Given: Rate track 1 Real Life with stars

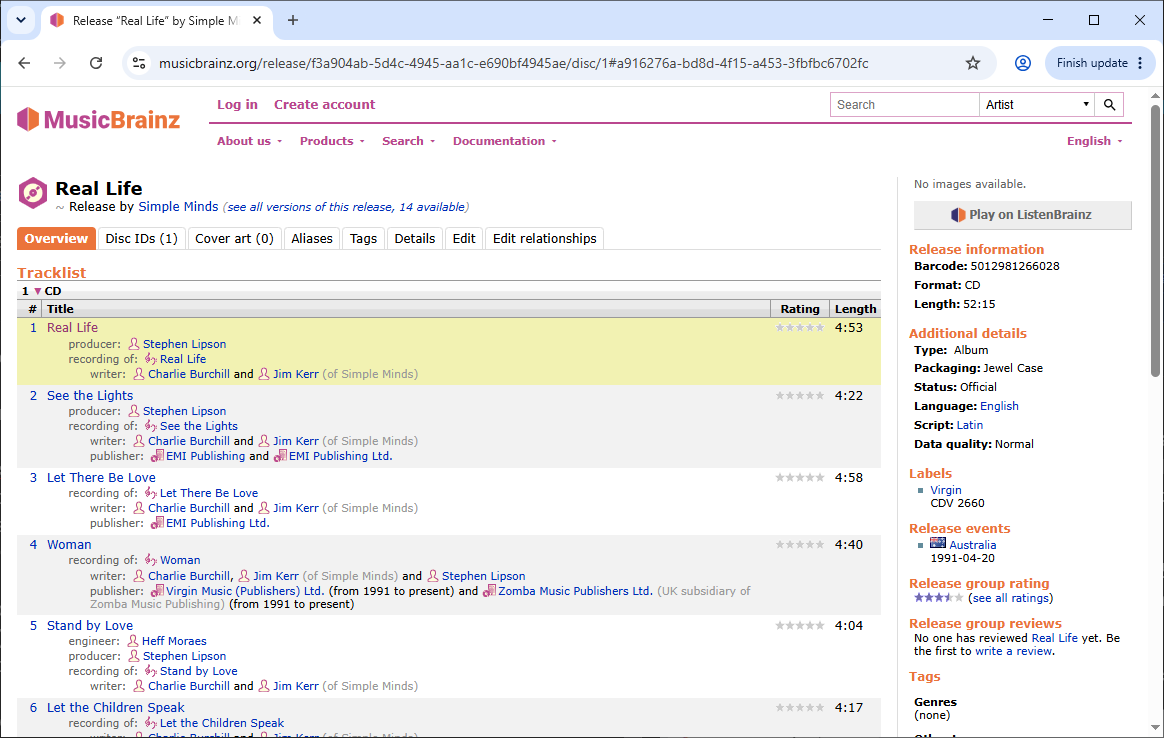Looking at the screenshot, I should coord(800,327).
